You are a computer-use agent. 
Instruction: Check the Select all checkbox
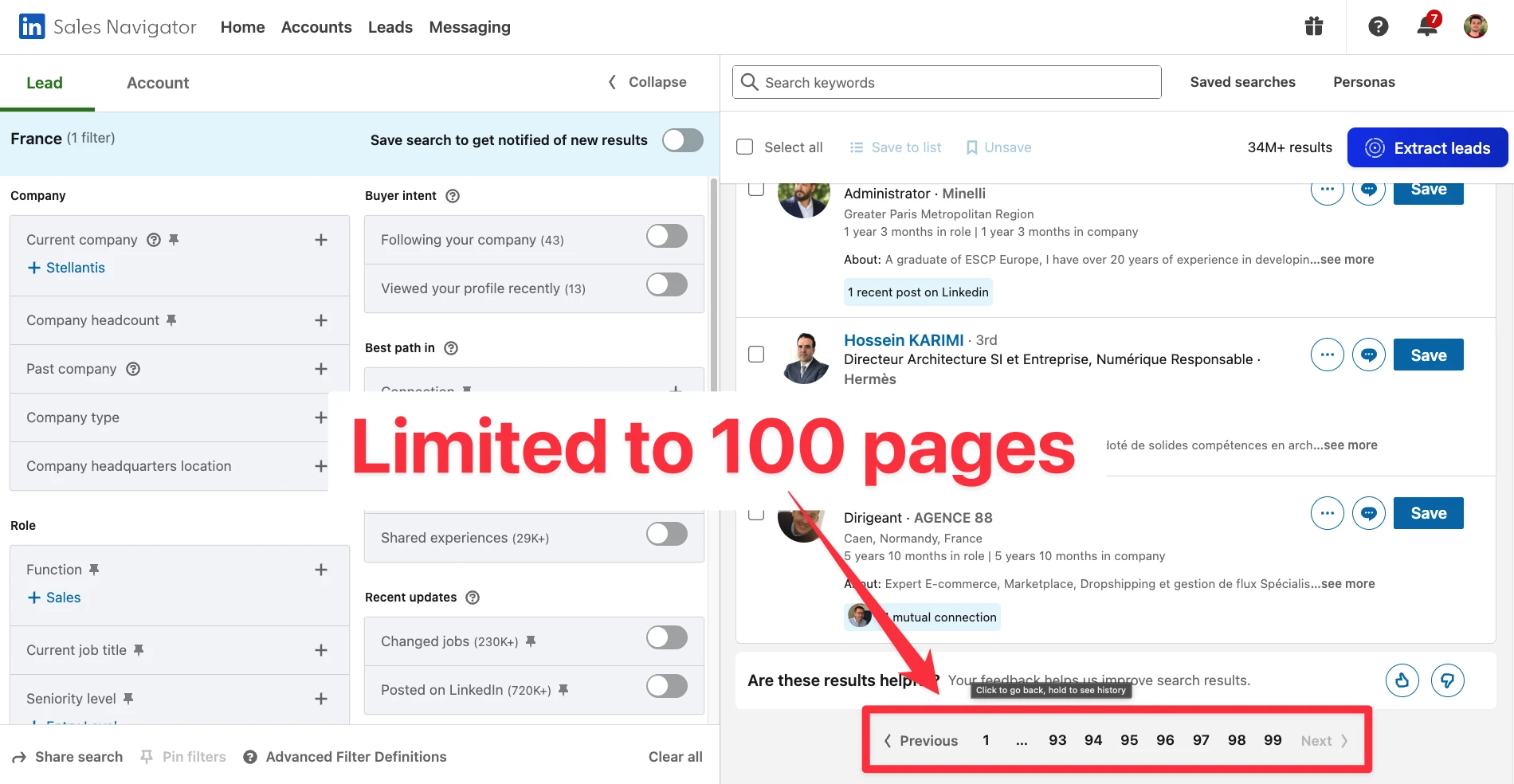point(745,147)
